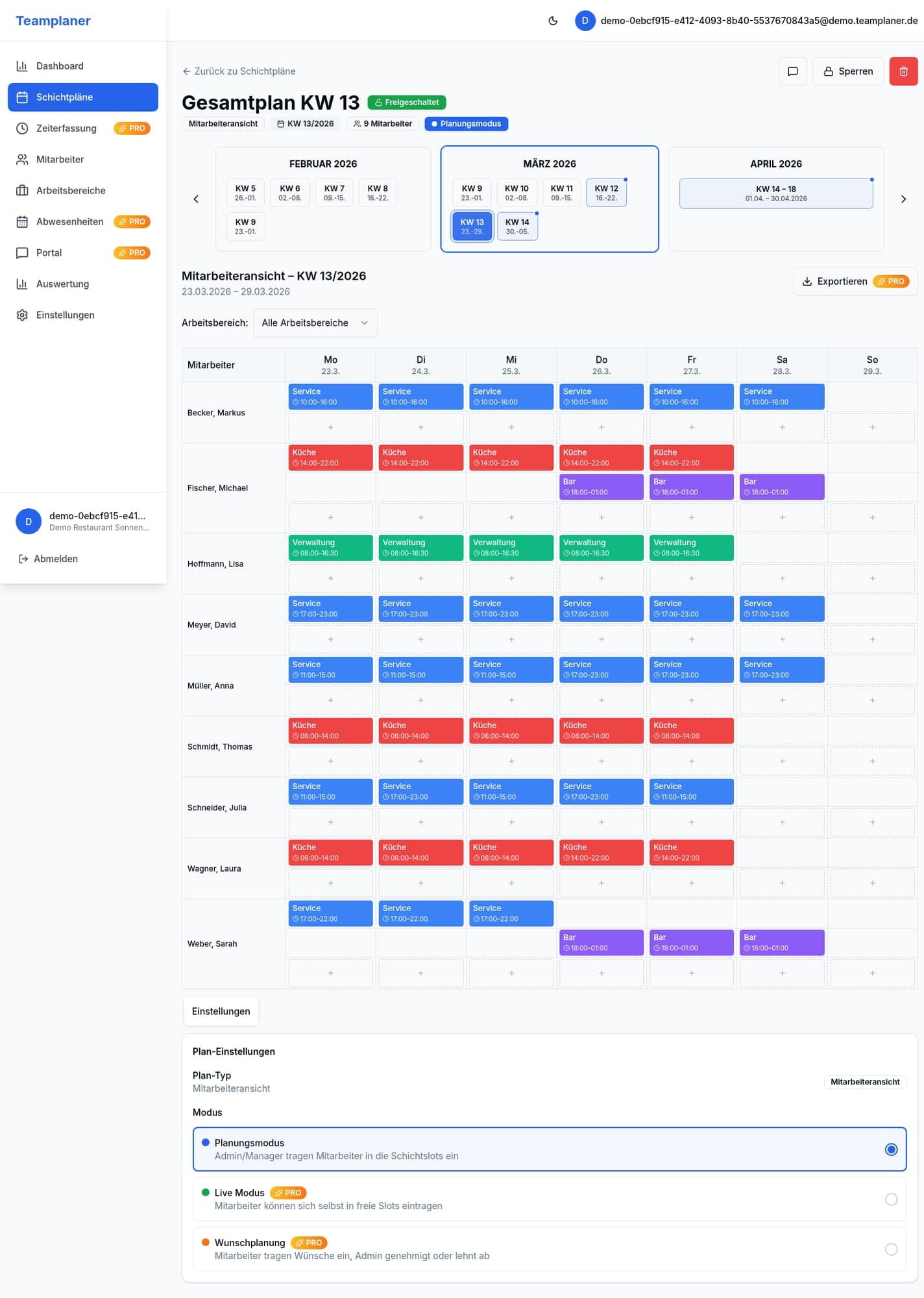Switch to the Einstellungen tab
The height and width of the screenshot is (1298, 924).
(x=221, y=1012)
